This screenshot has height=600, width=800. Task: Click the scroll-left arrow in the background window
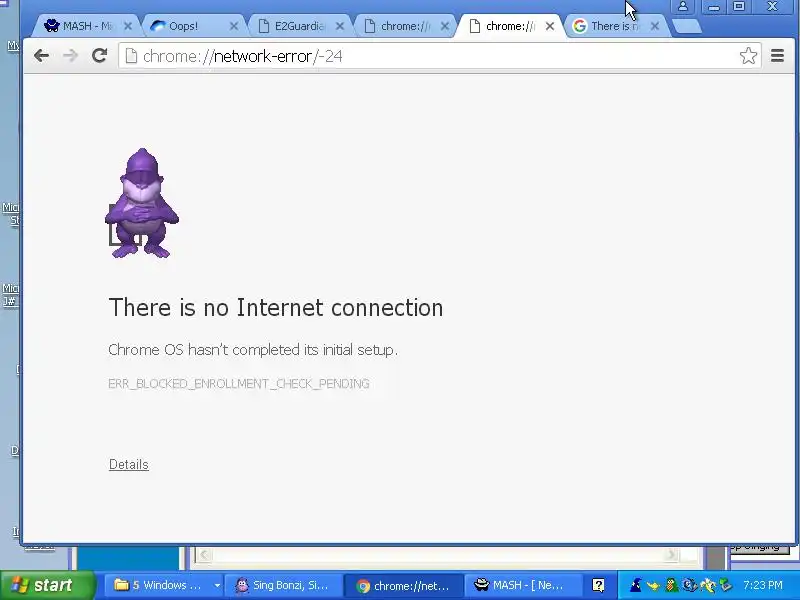[204, 555]
